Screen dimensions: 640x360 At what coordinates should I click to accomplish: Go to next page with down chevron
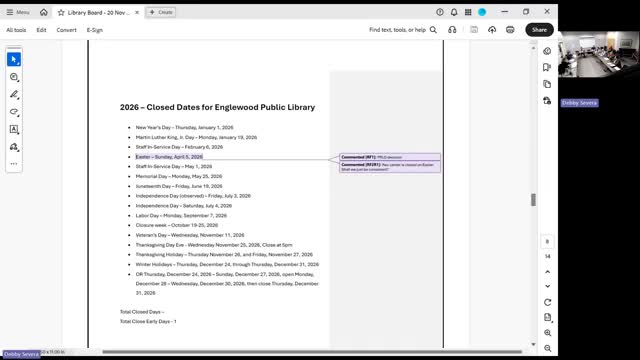click(547, 286)
